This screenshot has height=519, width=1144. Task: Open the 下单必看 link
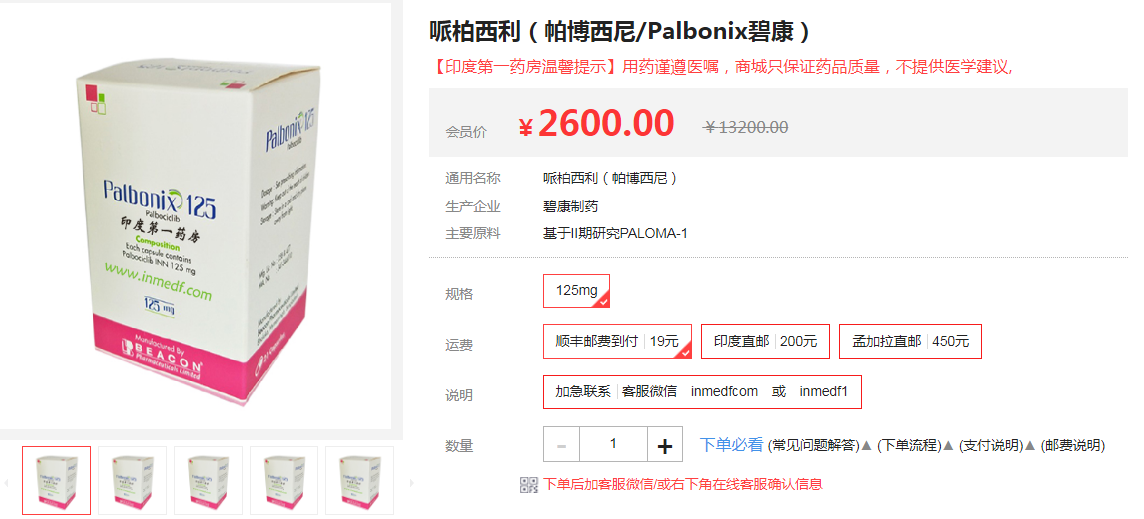(731, 445)
